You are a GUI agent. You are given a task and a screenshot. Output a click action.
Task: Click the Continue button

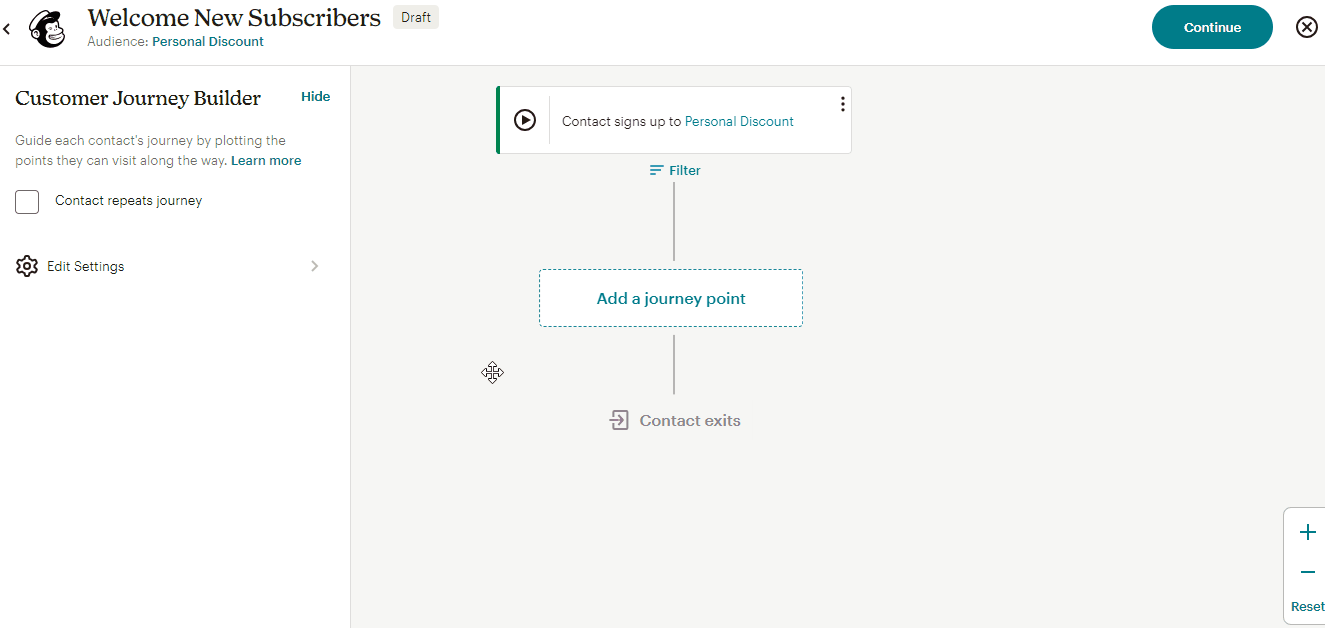pos(1212,27)
